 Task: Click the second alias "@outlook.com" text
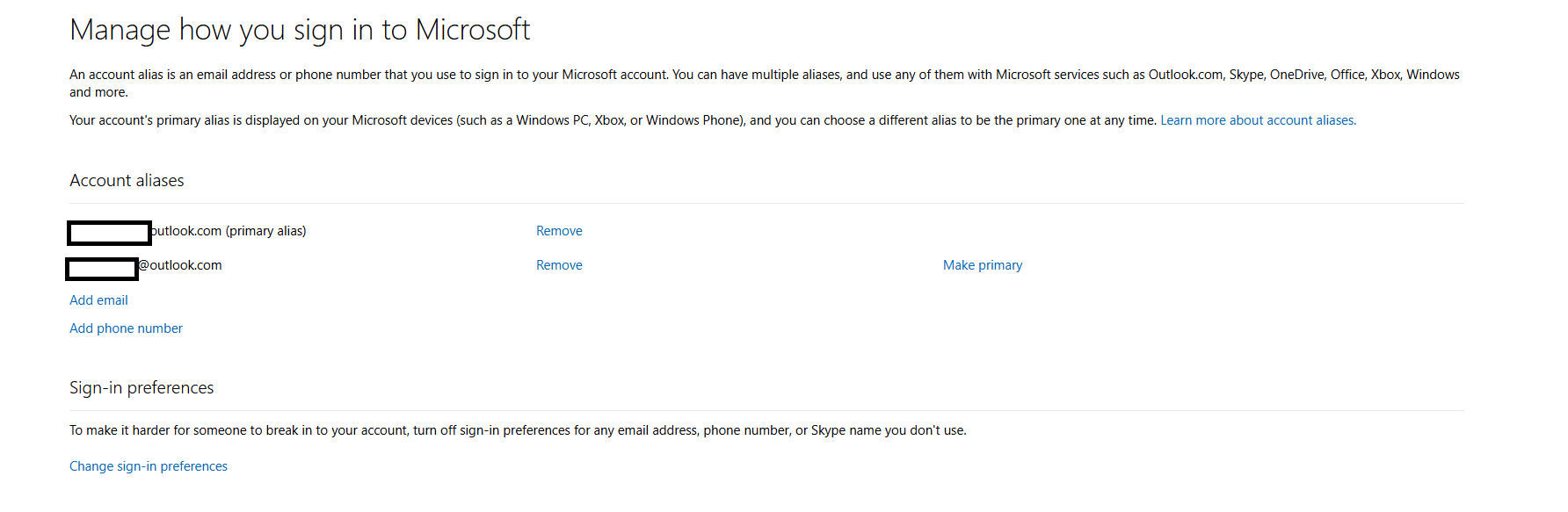click(181, 265)
